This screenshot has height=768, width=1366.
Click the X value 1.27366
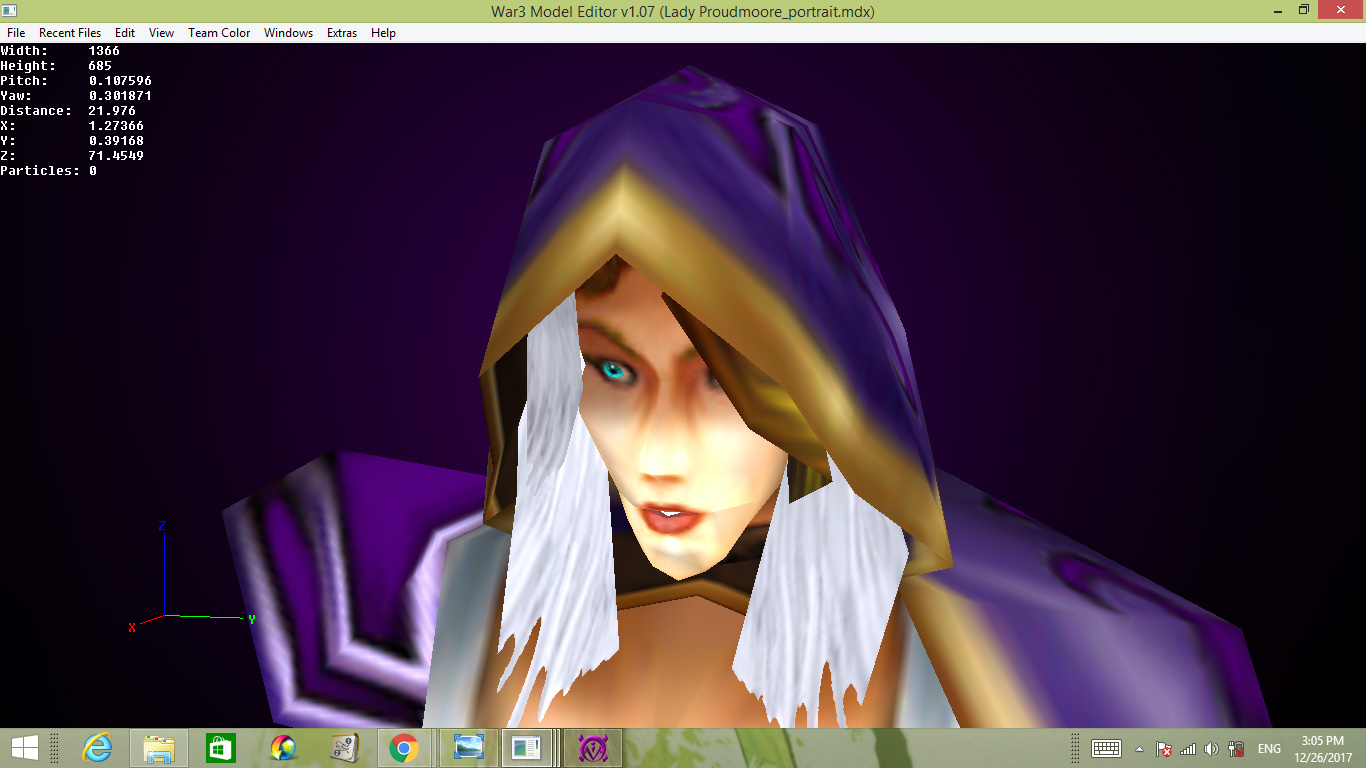tap(116, 126)
